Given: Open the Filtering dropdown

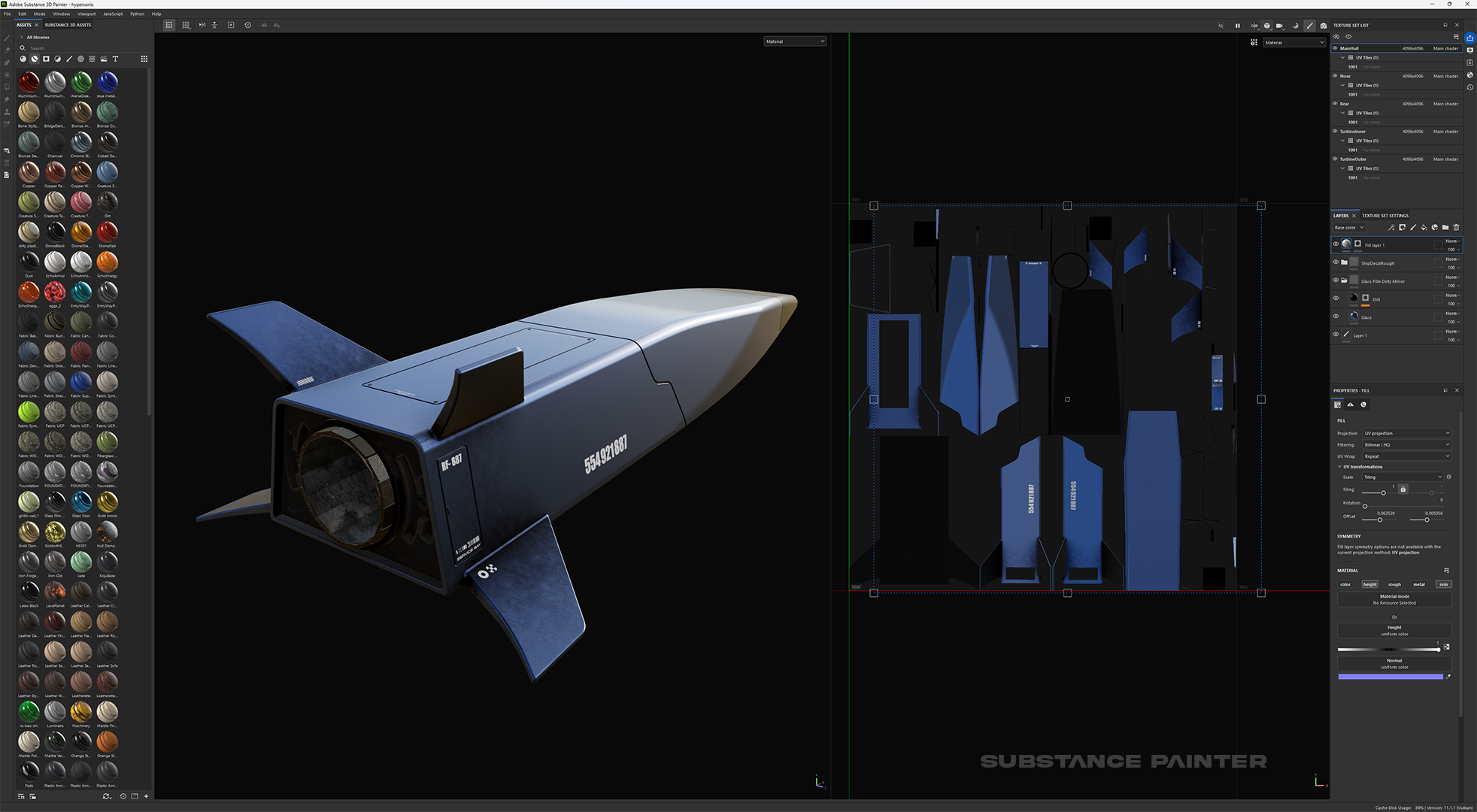Looking at the screenshot, I should pyautogui.click(x=1406, y=444).
